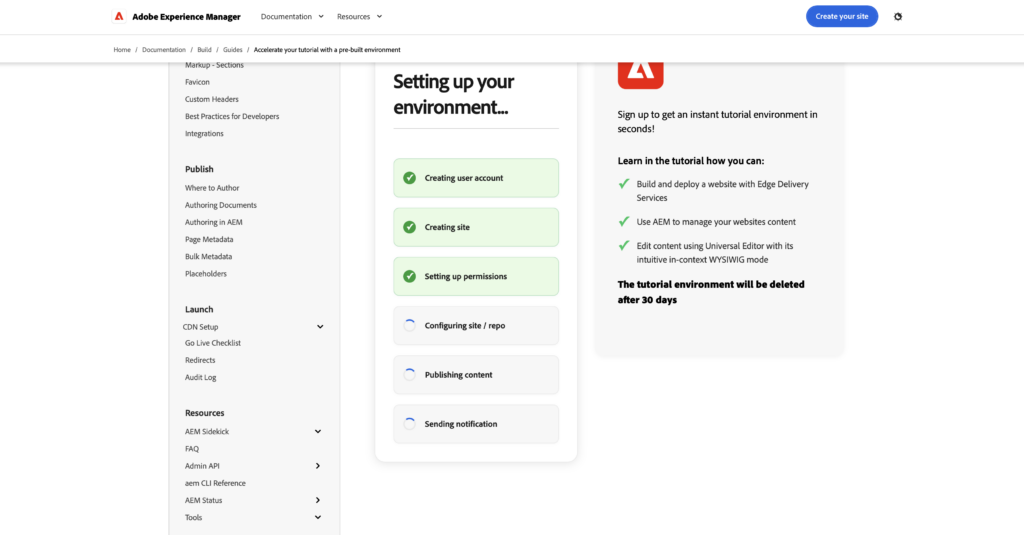Open Integrations sidebar link

pyautogui.click(x=204, y=133)
